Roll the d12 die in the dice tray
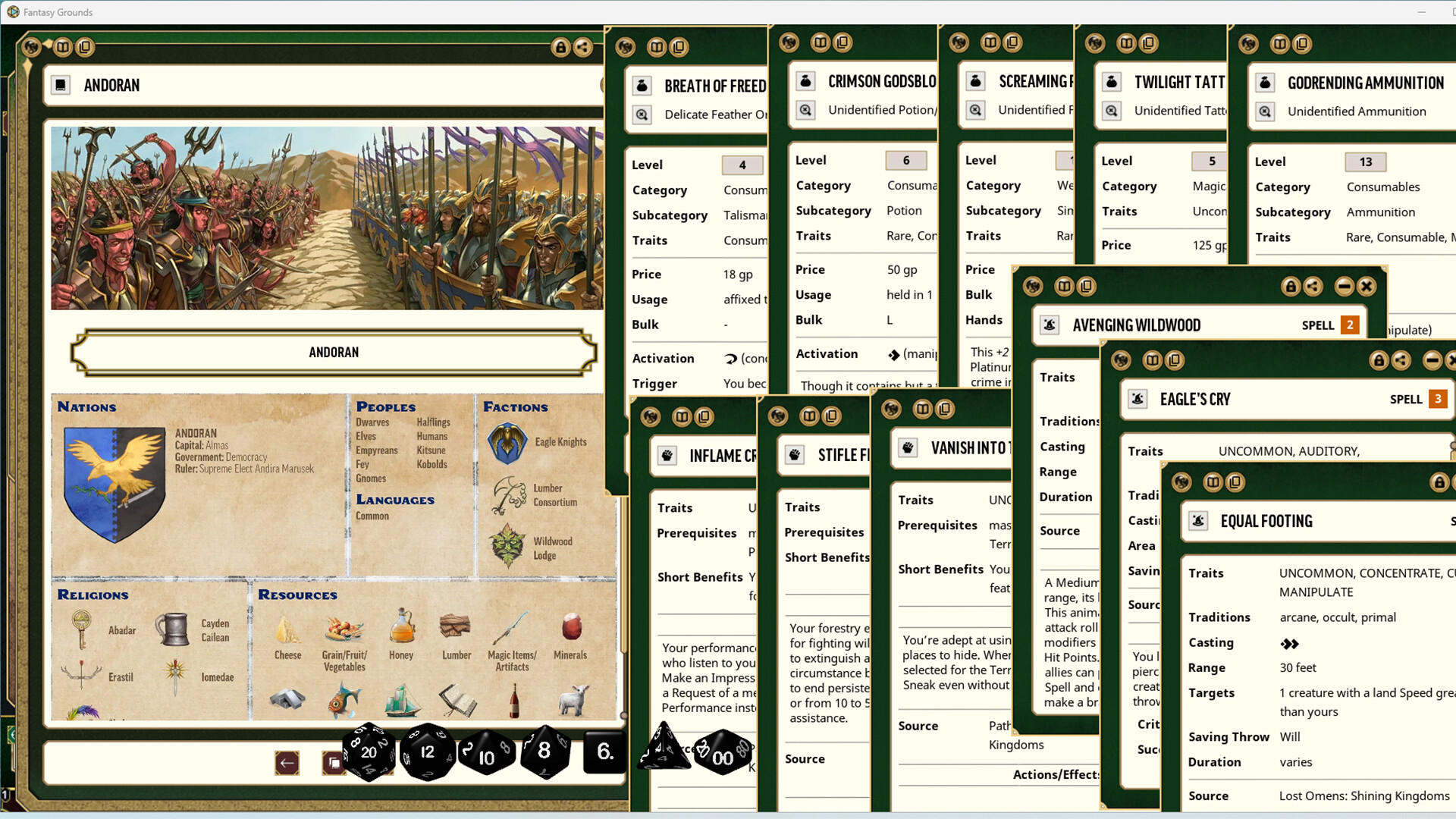Viewport: 1456px width, 819px height. 428,752
